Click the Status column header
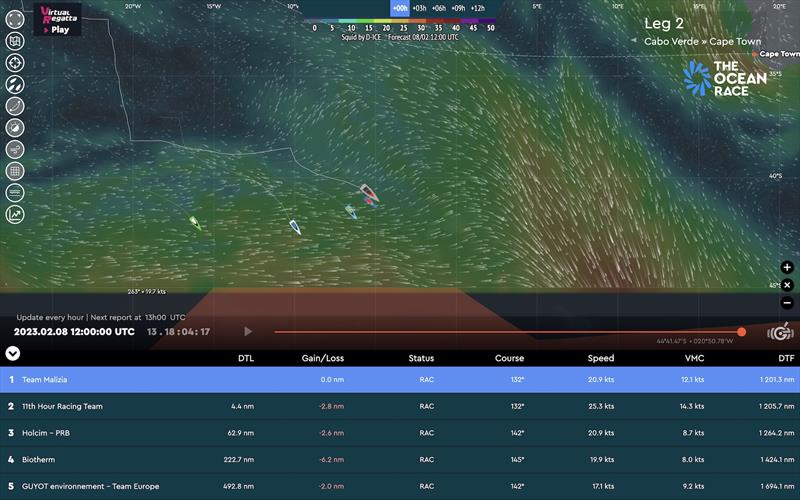Image resolution: width=800 pixels, height=500 pixels. [x=421, y=358]
